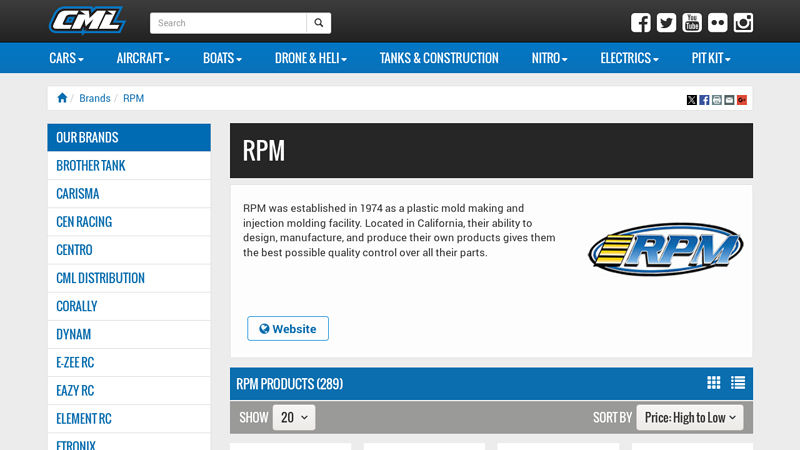The width and height of the screenshot is (800, 450).
Task: Open CML Distribution brand in sidebar
Action: [x=129, y=278]
